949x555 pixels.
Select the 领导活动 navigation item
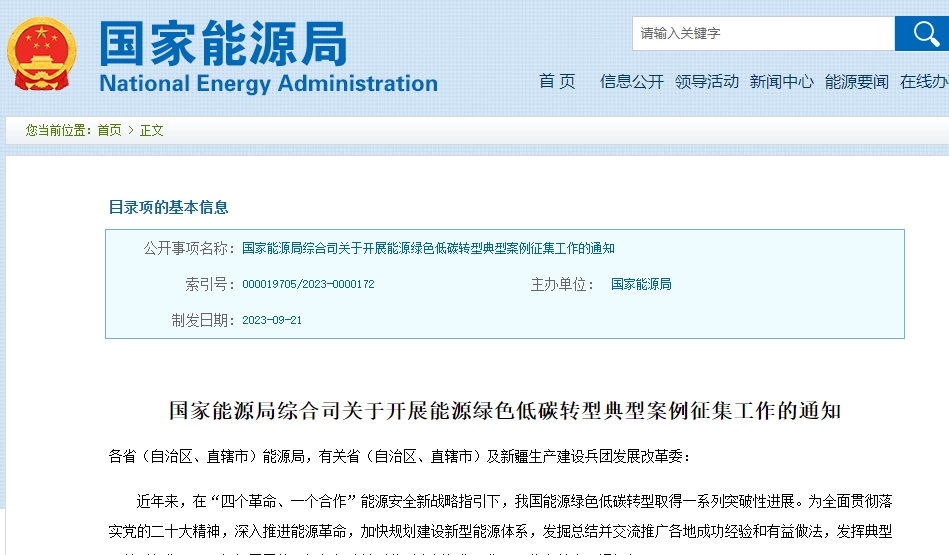(x=706, y=82)
